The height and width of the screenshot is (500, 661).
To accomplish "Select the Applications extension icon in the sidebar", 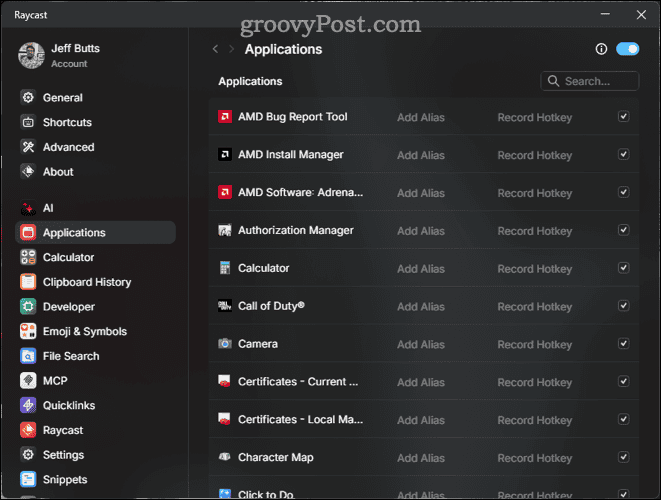I will click(28, 233).
